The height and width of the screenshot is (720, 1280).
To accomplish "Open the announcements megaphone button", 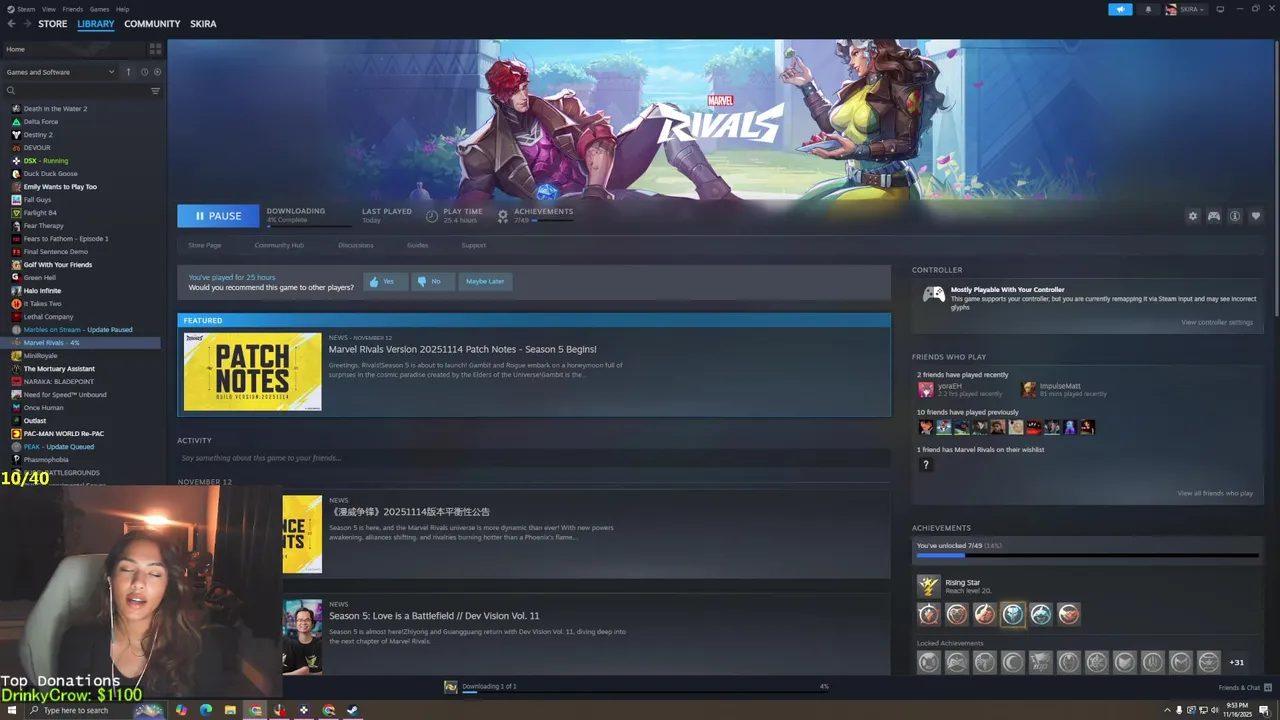I will click(1120, 9).
